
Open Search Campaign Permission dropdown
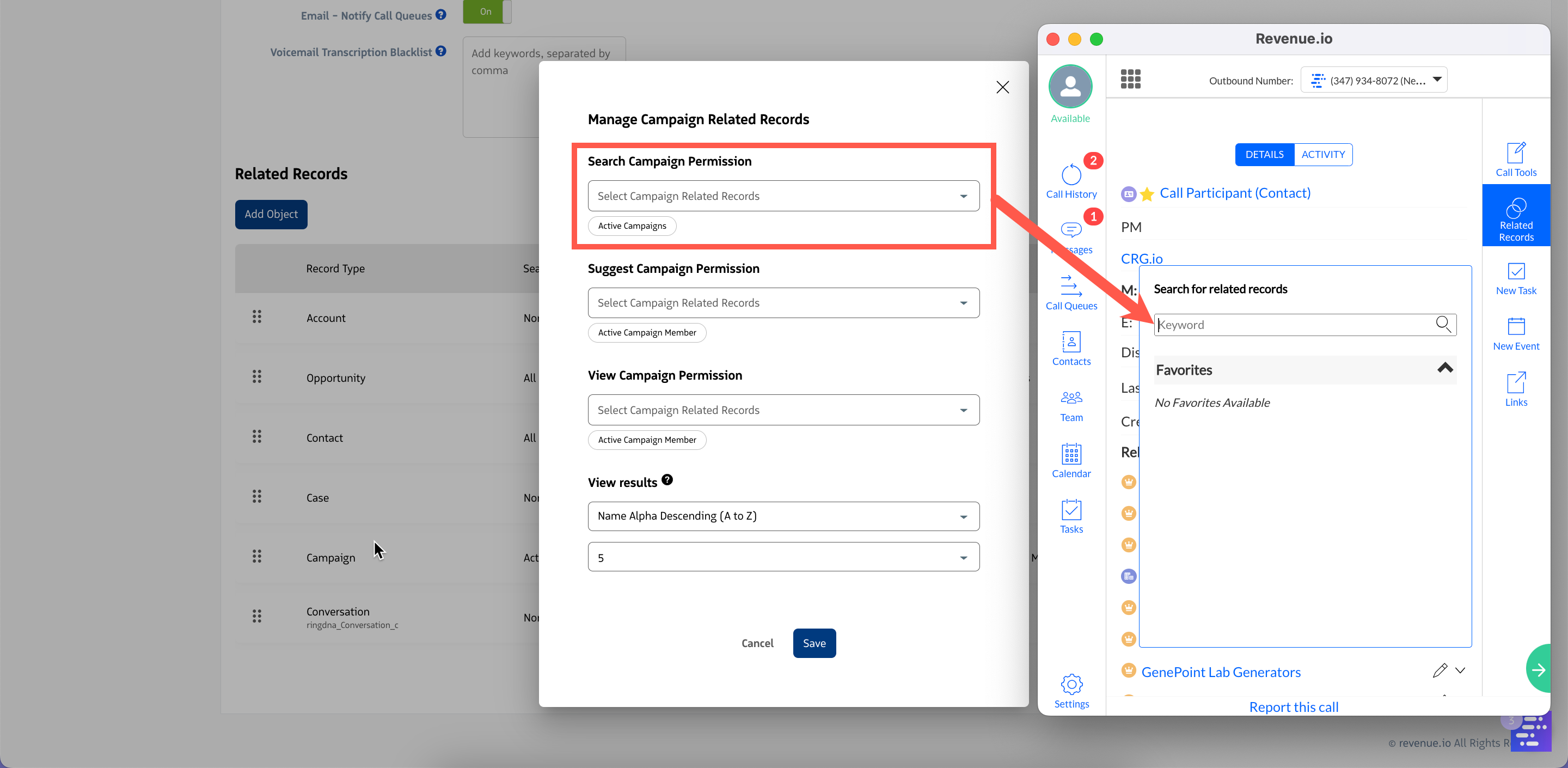pos(783,196)
